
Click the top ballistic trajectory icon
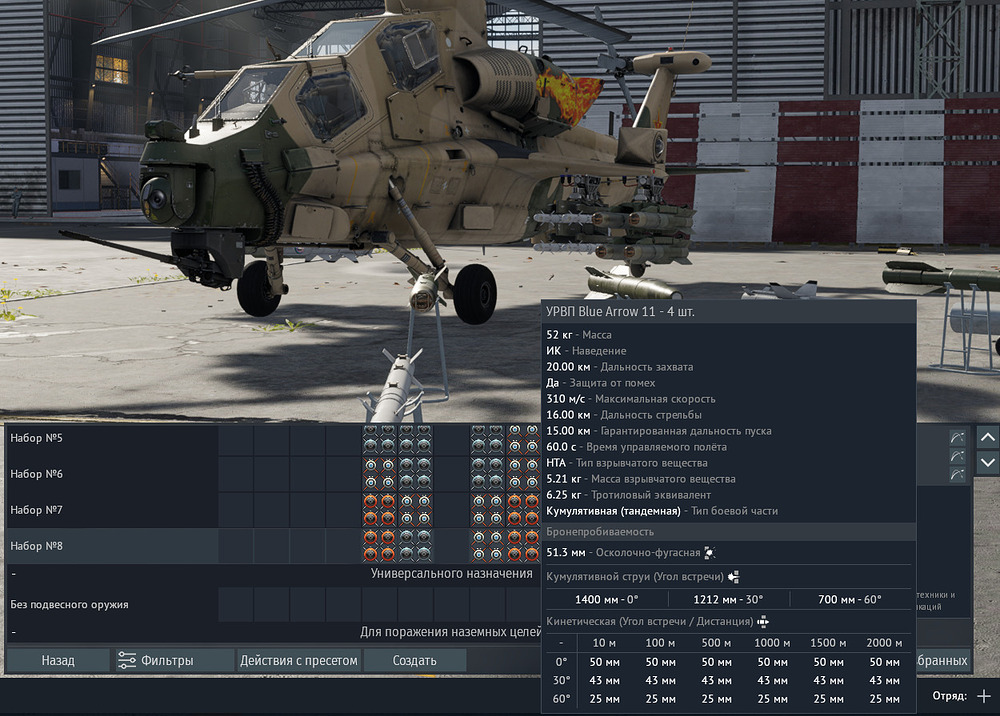tap(957, 438)
